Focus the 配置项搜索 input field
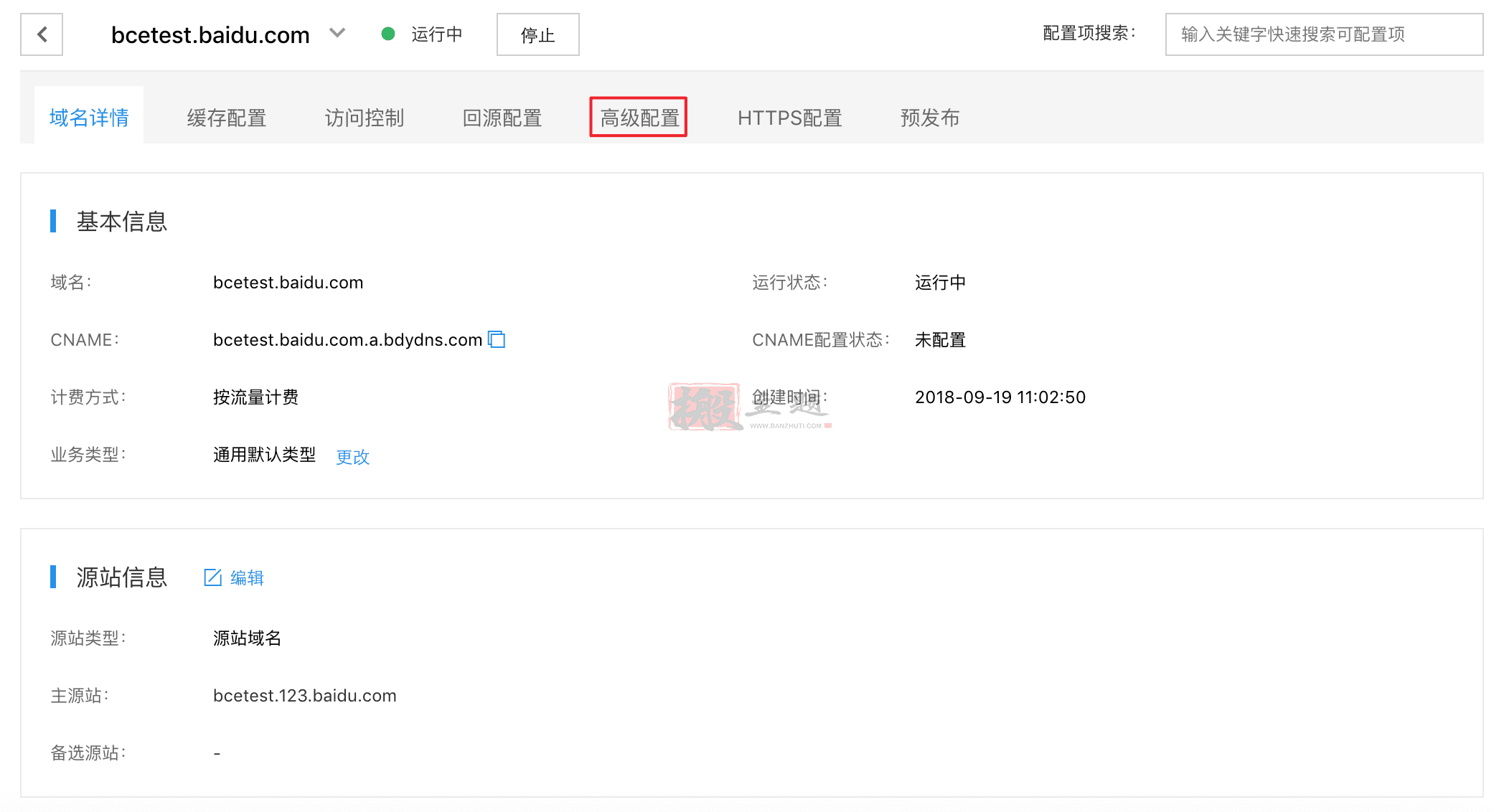 pos(1324,34)
